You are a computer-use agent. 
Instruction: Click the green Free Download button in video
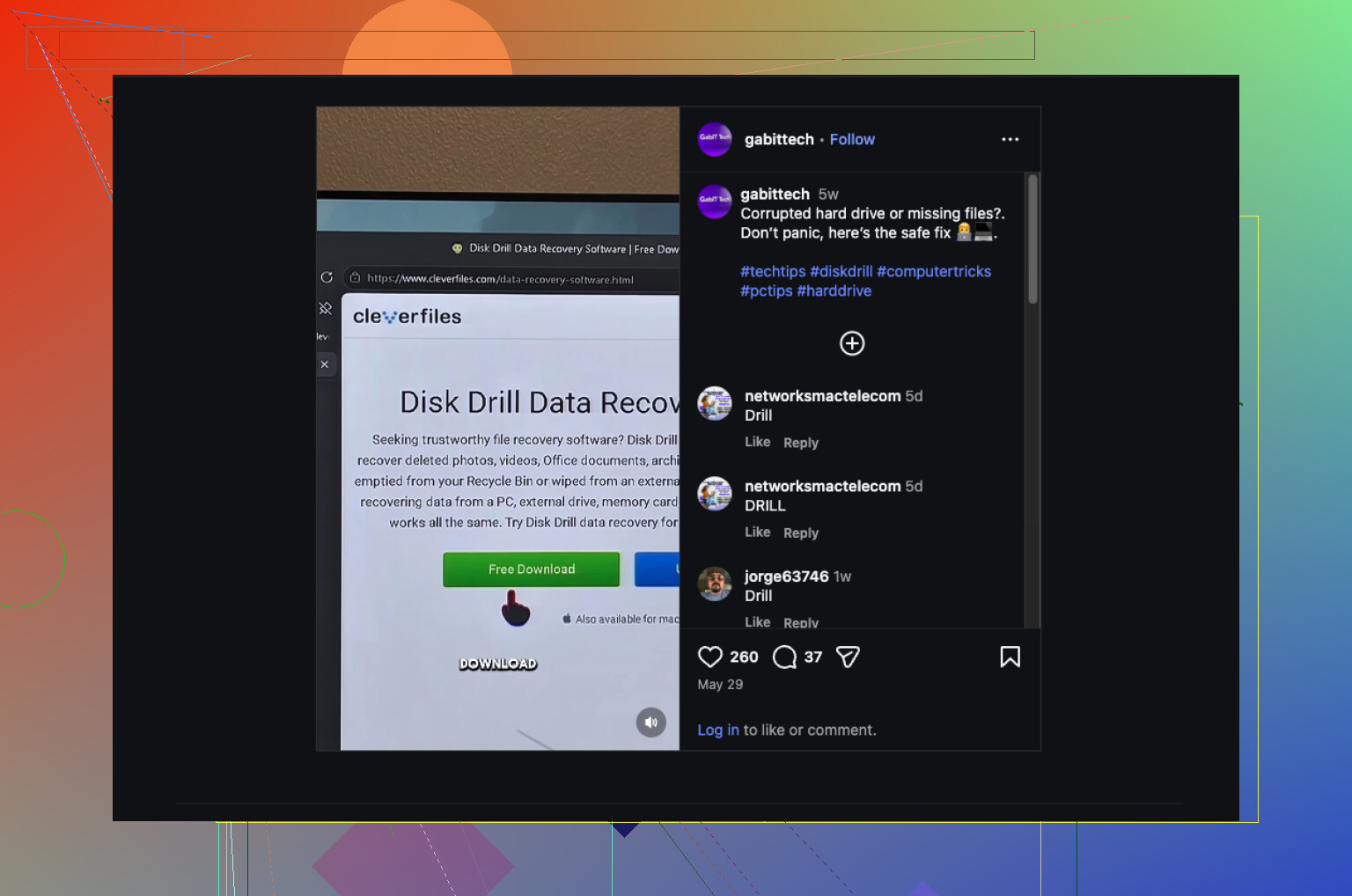[x=532, y=569]
